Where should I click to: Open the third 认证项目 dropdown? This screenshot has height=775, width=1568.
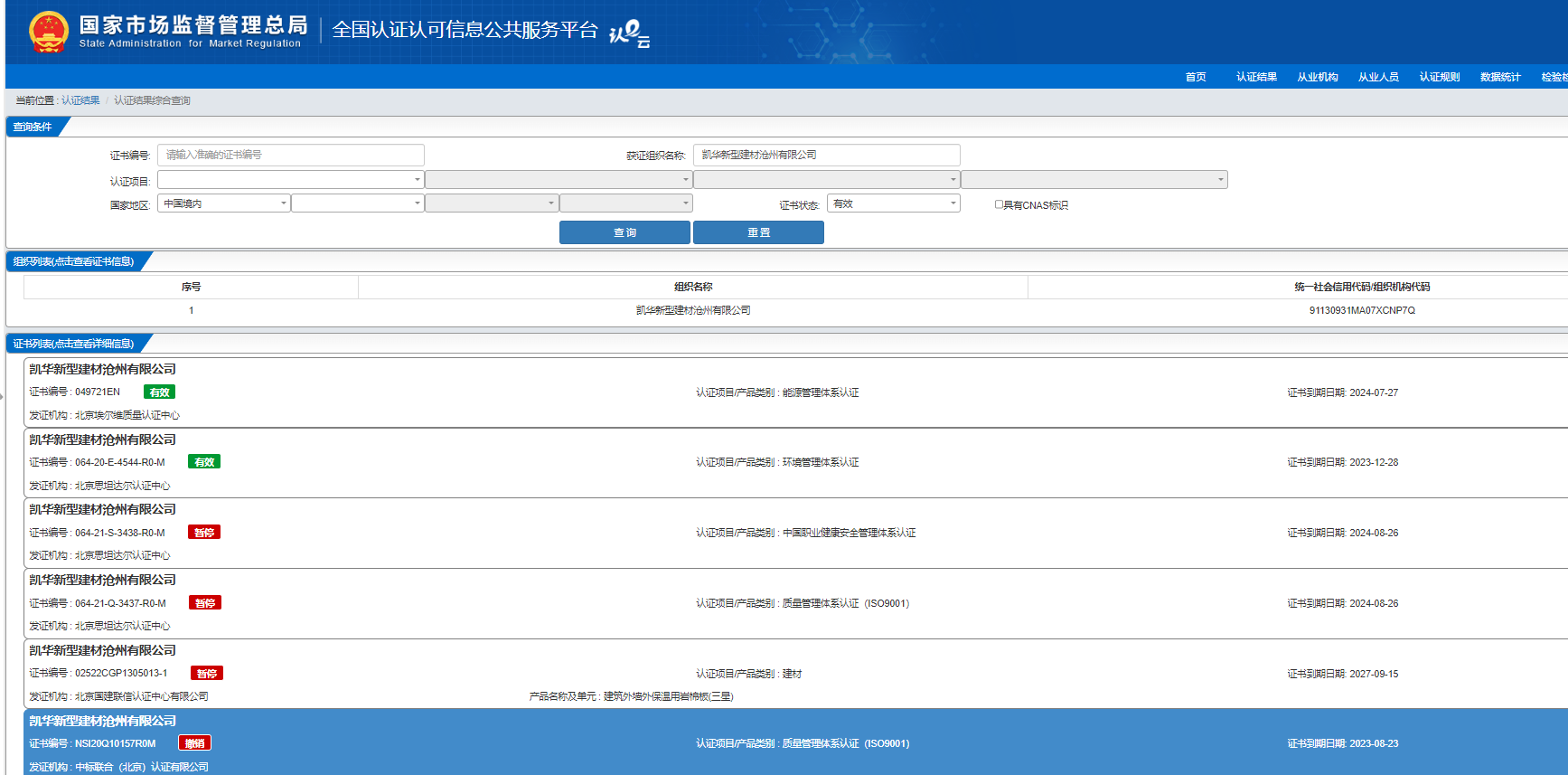tap(826, 179)
